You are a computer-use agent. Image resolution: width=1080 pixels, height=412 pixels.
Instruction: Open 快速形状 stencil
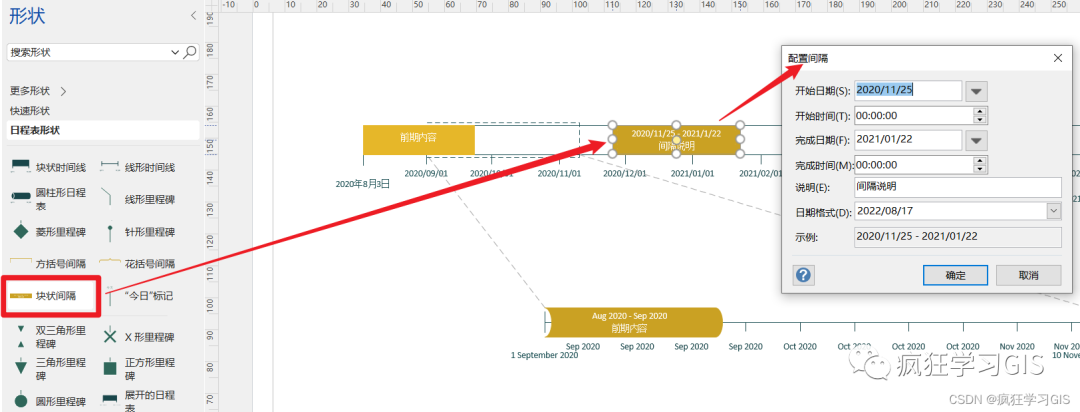(30, 111)
